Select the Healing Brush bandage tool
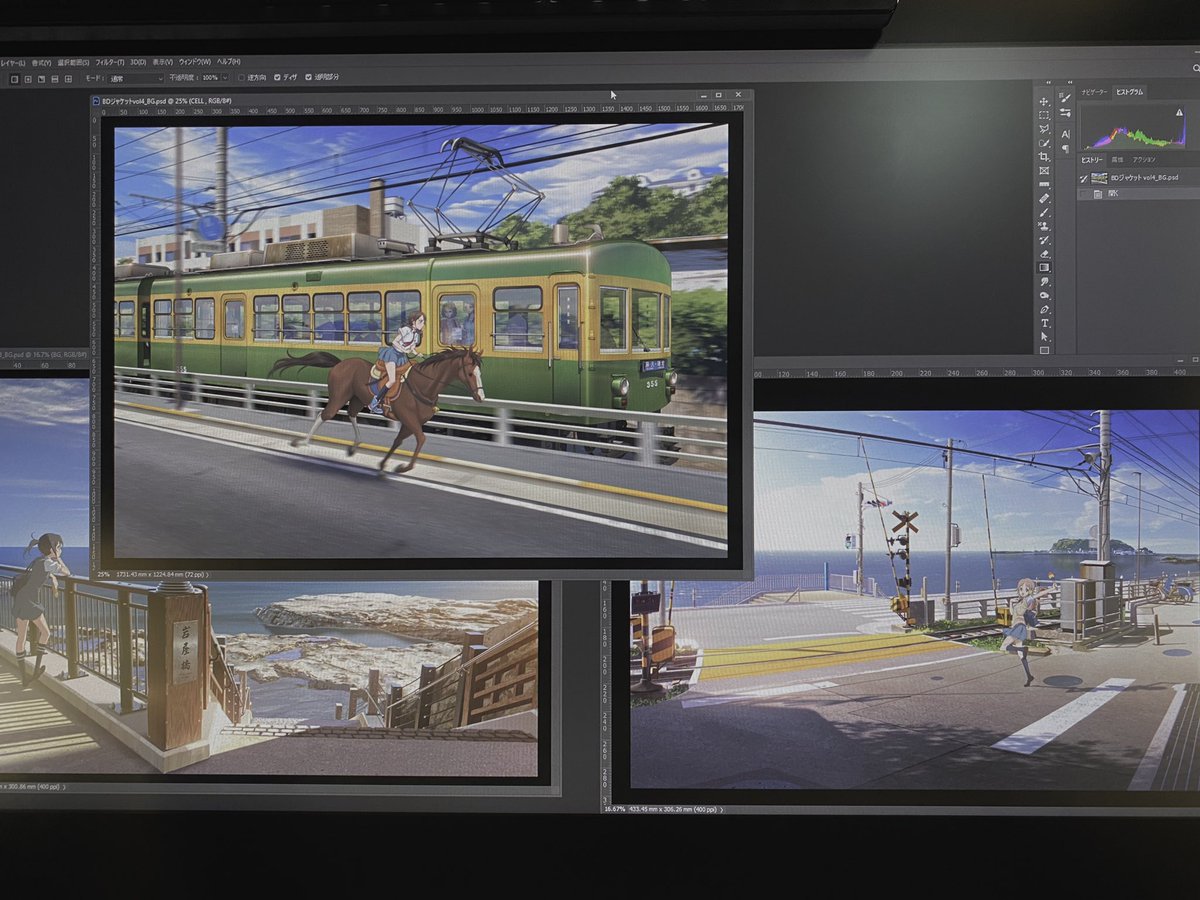 (1044, 198)
